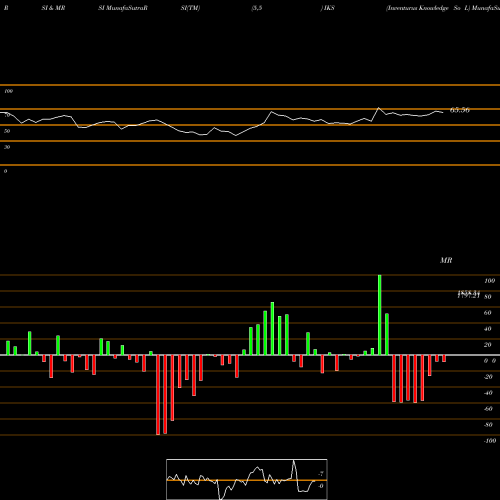Image resolution: width=500 pixels, height=500 pixels.
Task: Click the RSI value label 65.56
Action: (460, 110)
